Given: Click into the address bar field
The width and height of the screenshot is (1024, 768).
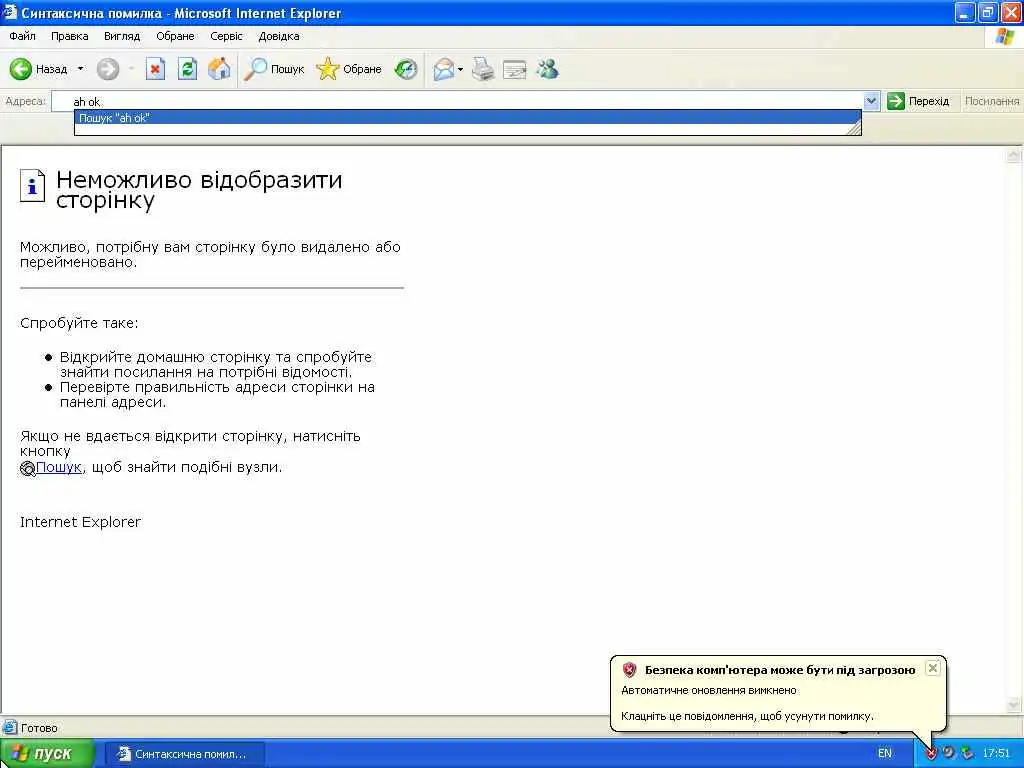Looking at the screenshot, I should (457, 101).
